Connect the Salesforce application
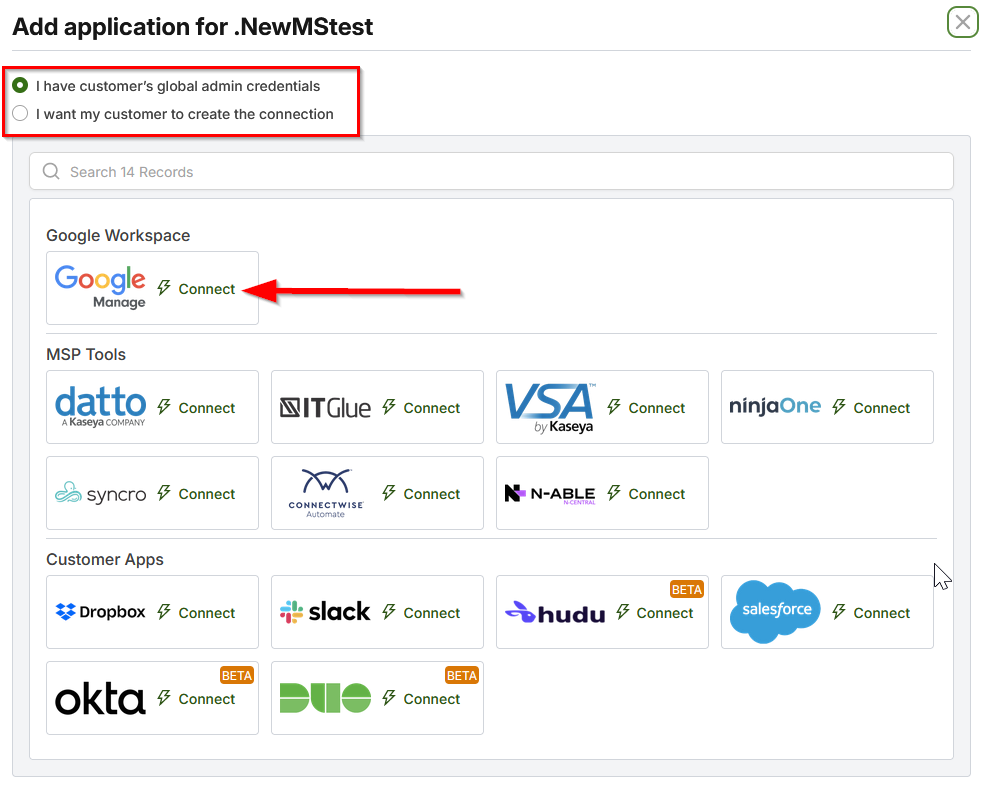Screen dimensions: 988x806 [x=871, y=613]
